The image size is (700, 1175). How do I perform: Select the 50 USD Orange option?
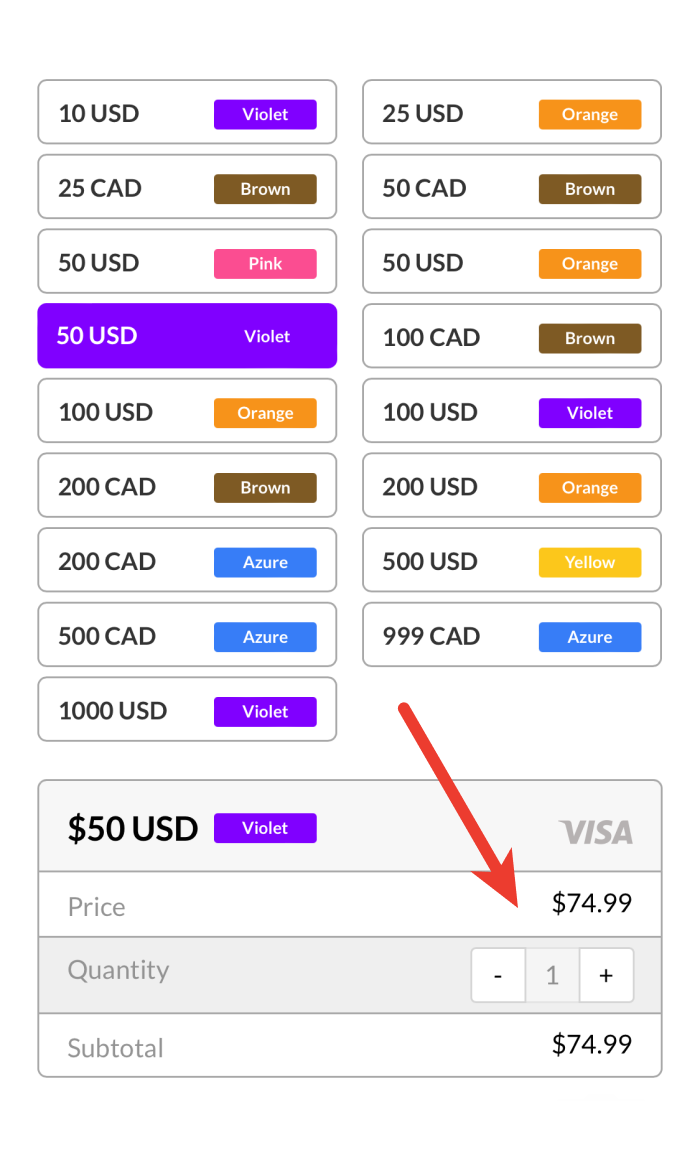[x=511, y=263]
